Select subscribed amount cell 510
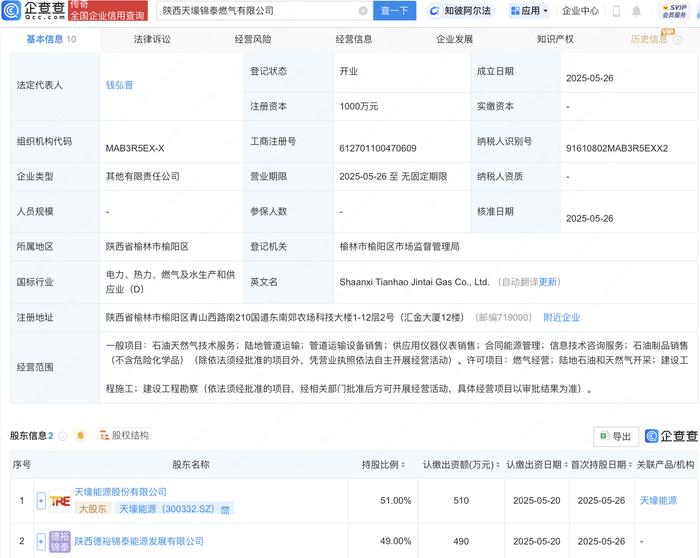The height and width of the screenshot is (558, 700). pyautogui.click(x=461, y=501)
